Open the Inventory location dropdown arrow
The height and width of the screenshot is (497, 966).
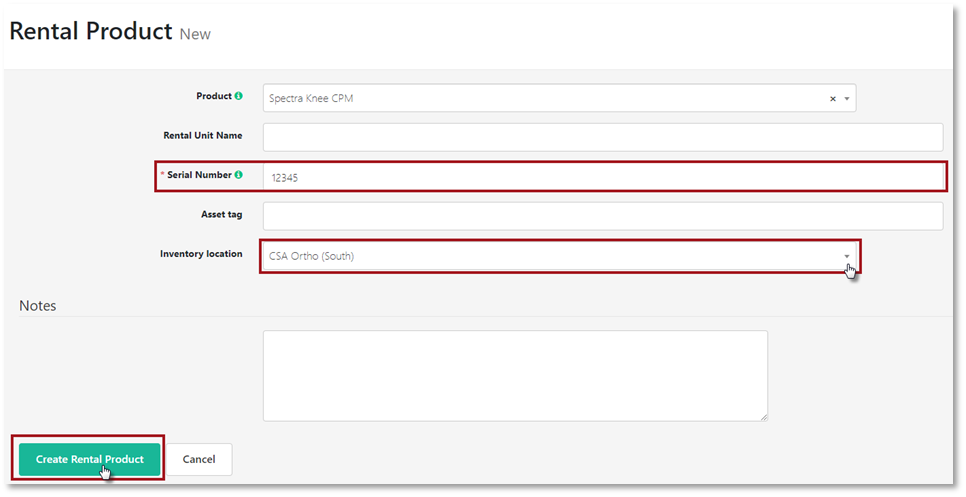(x=846, y=256)
